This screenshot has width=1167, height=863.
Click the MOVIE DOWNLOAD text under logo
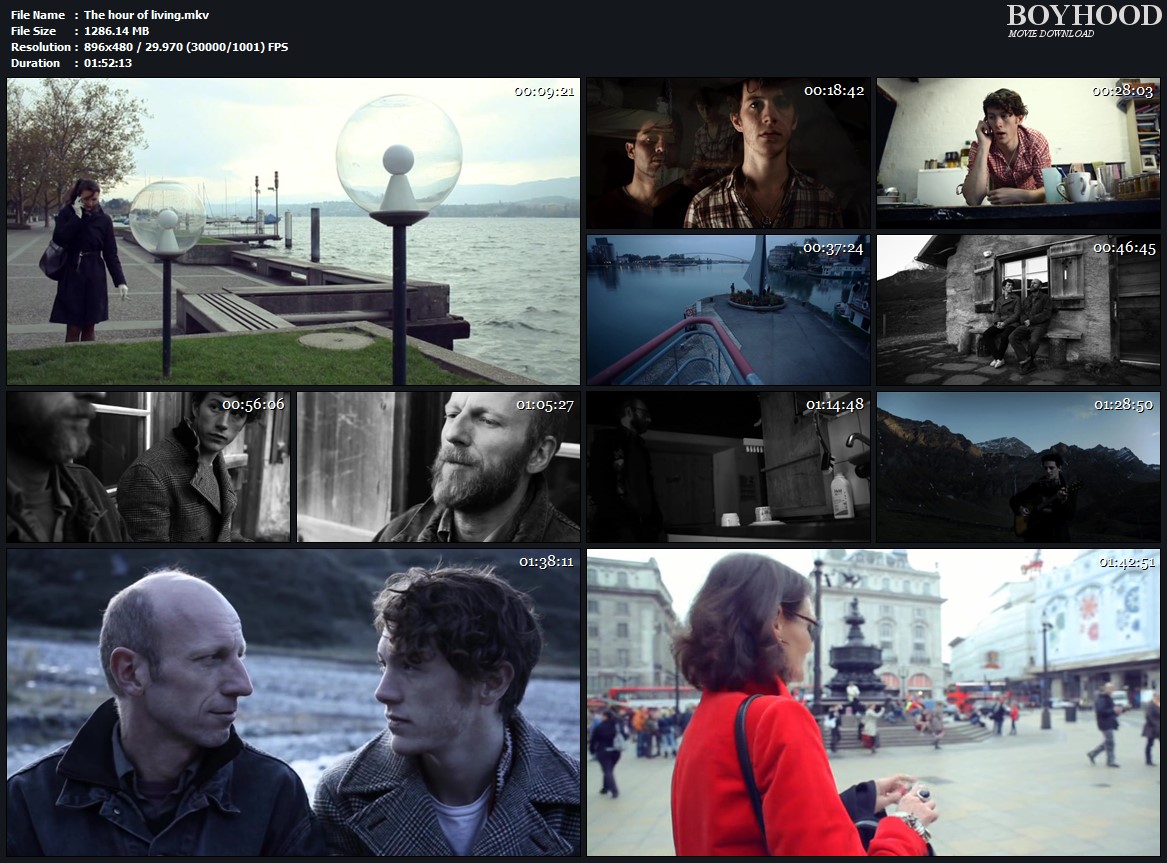1051,34
